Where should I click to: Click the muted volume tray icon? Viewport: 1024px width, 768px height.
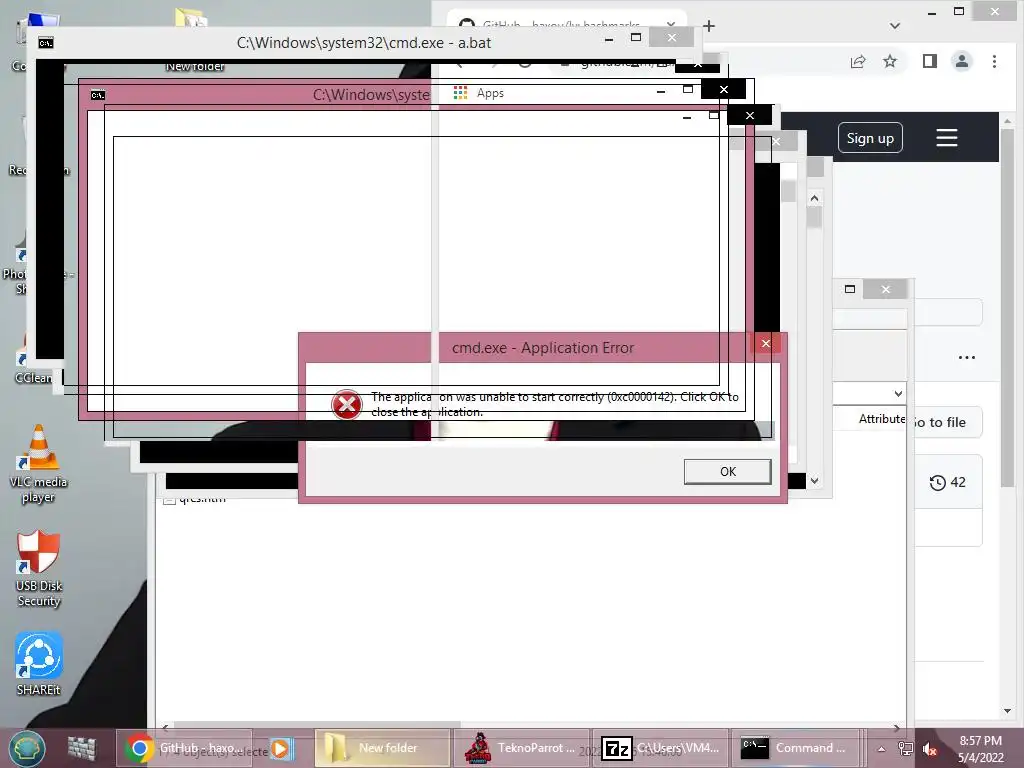930,749
